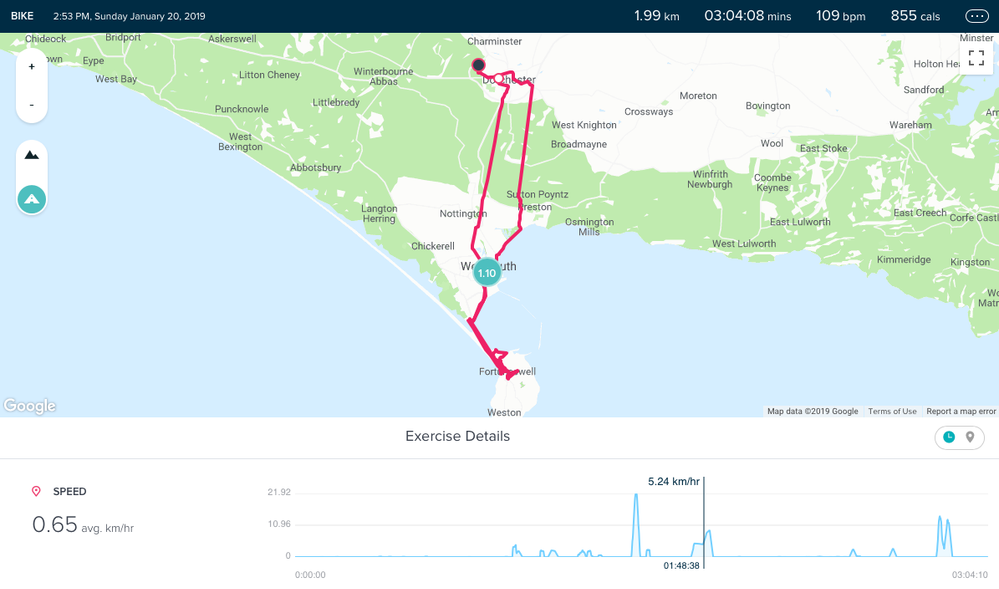Screen dimensions: 999x589
Task: Click the 855 cals stat in header
Action: point(915,16)
